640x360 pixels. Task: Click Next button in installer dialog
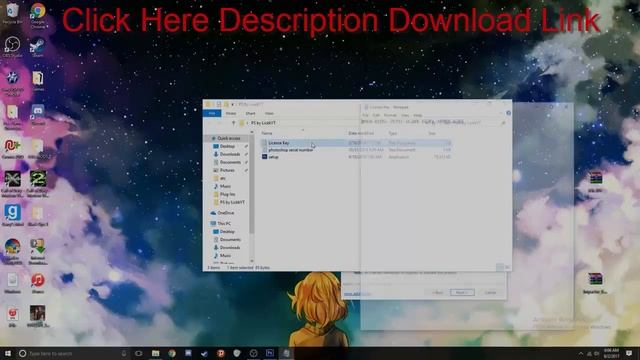[x=462, y=292]
